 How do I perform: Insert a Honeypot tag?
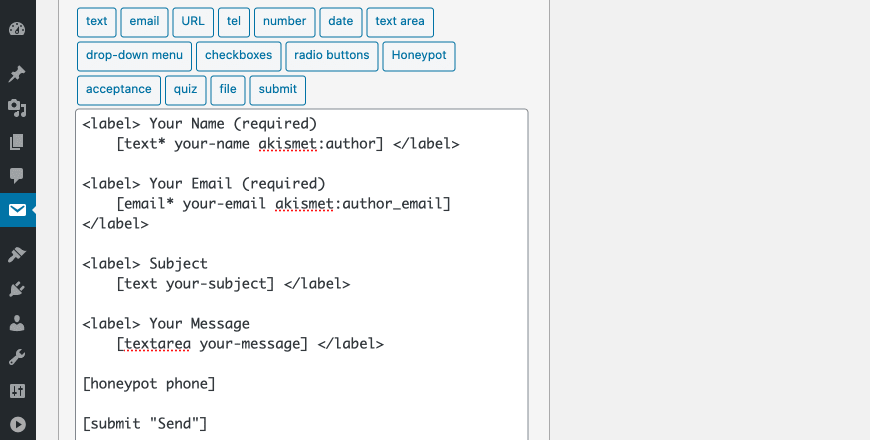419,55
